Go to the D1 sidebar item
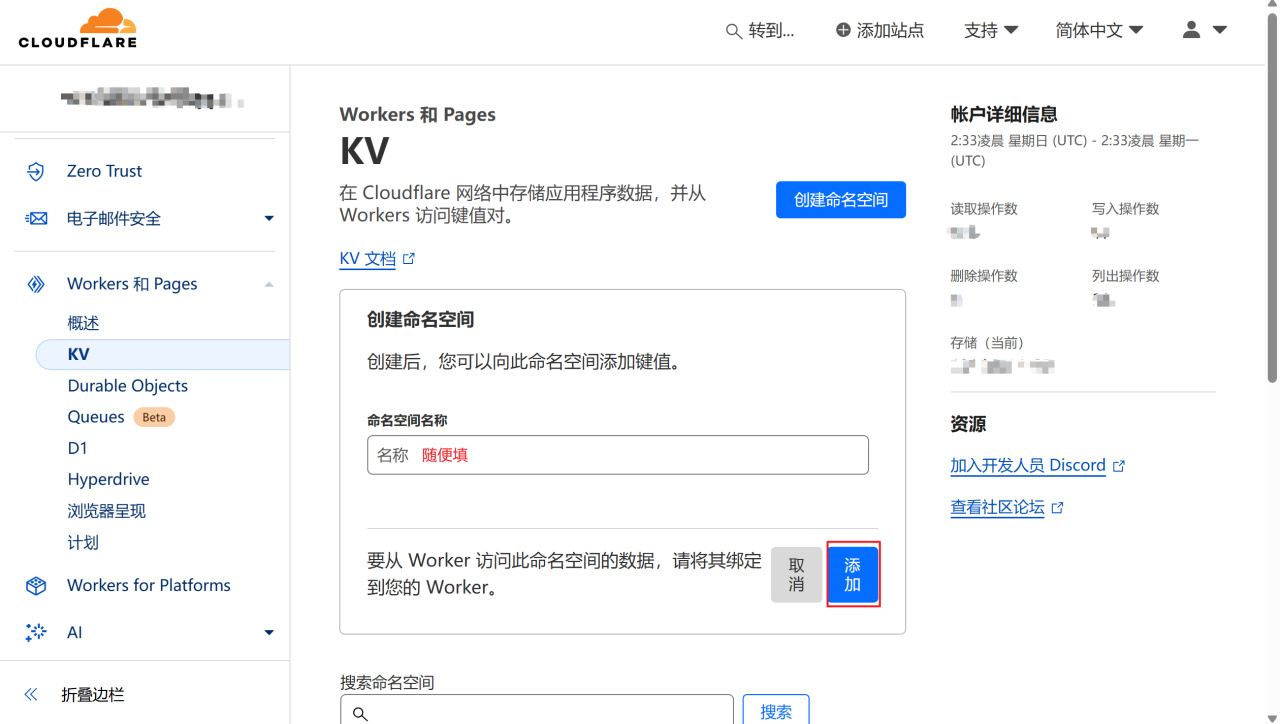The image size is (1280, 724). [78, 448]
